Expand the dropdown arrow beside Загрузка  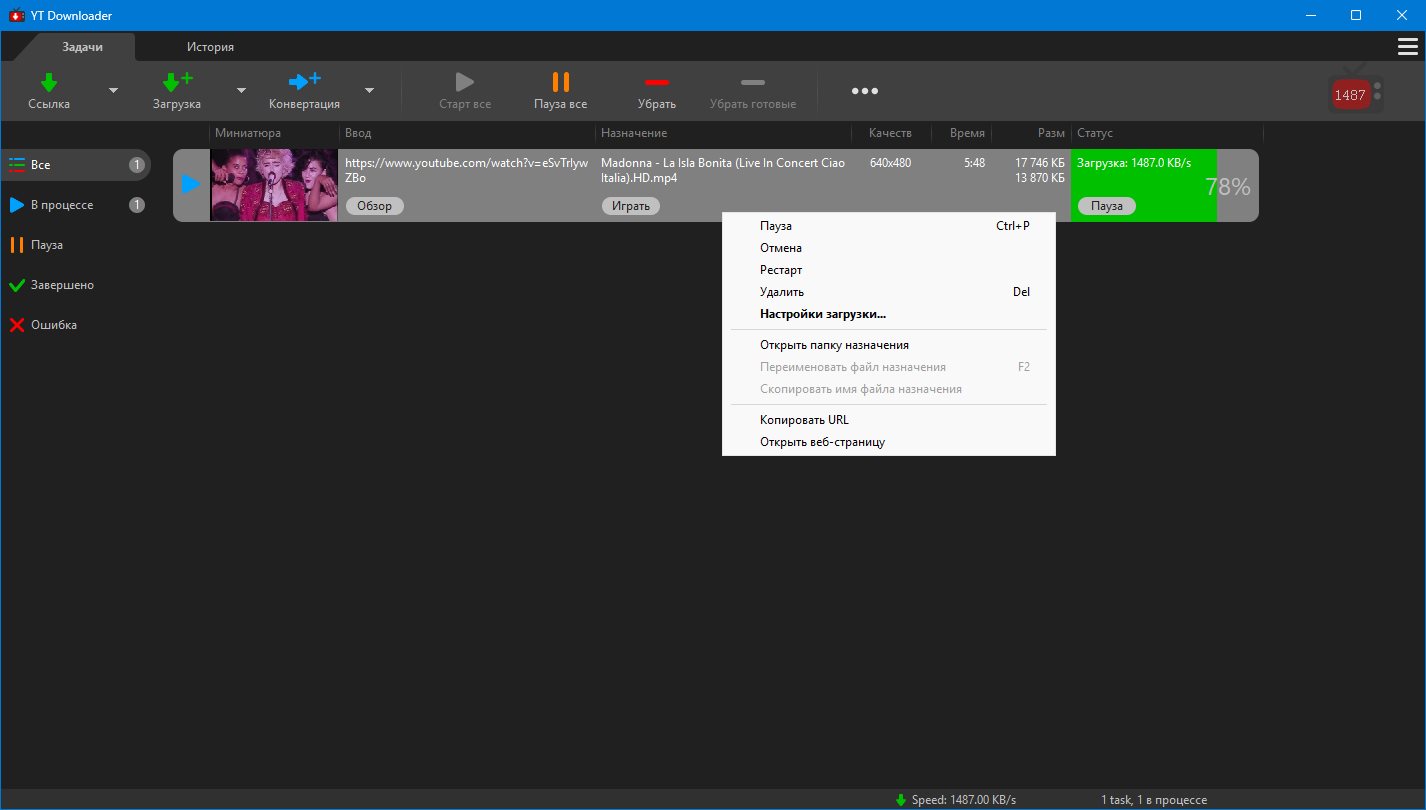241,91
